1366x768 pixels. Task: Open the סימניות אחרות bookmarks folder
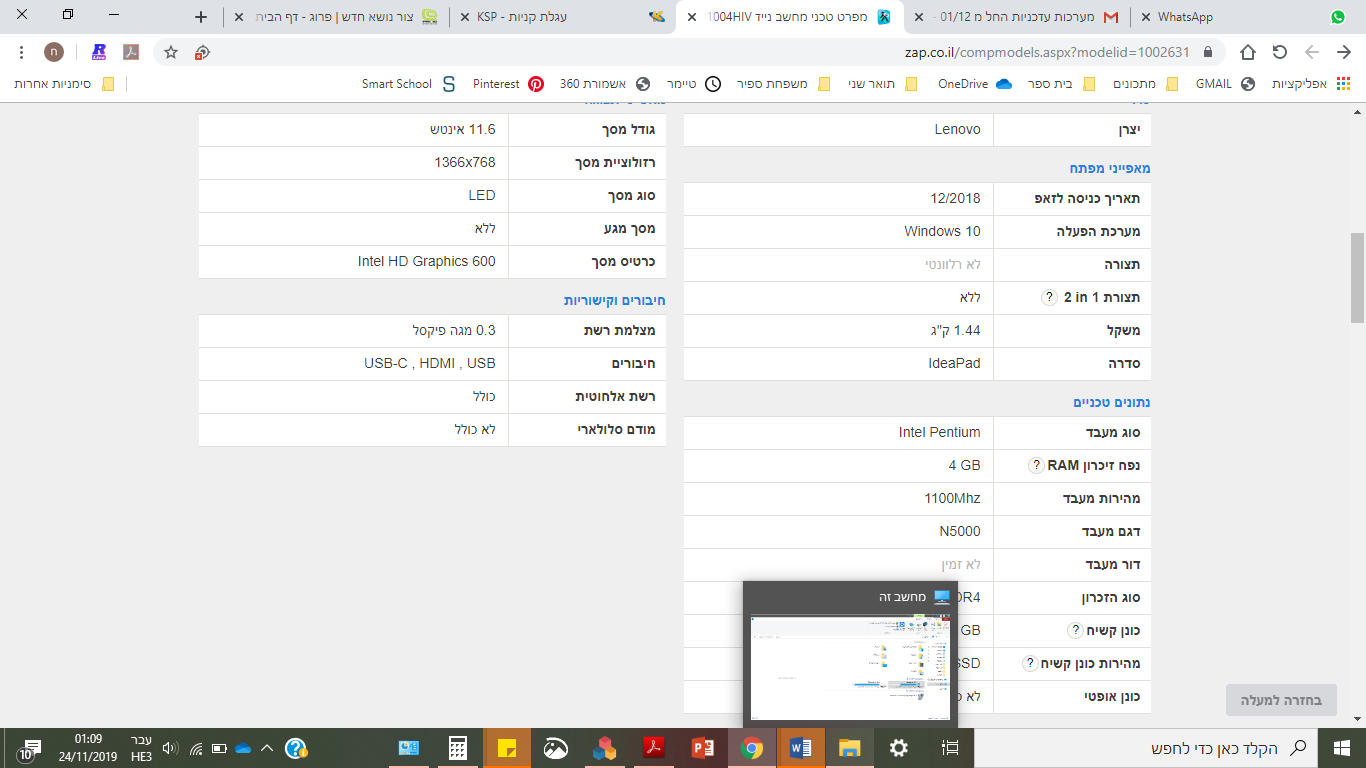tap(64, 84)
